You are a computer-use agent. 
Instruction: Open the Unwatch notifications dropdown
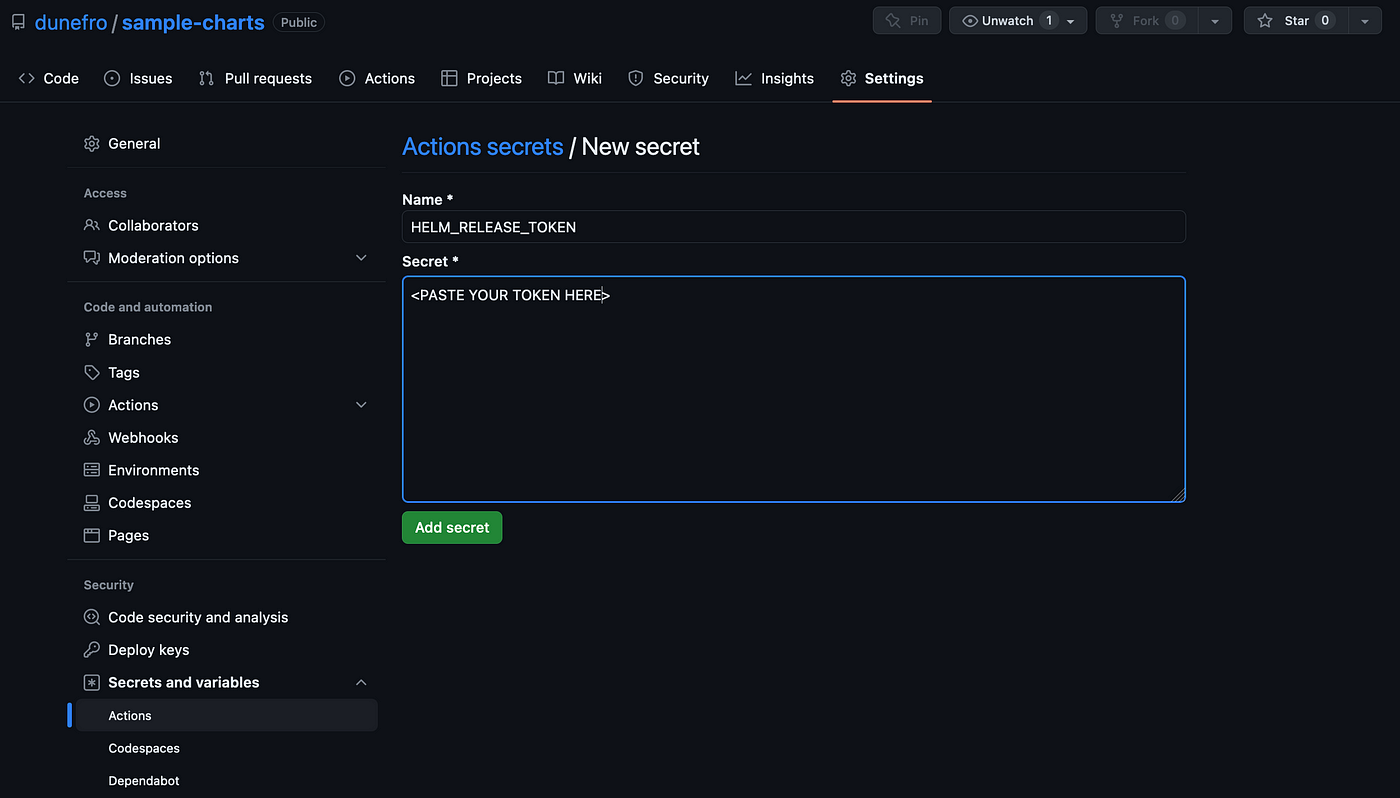[1071, 21]
